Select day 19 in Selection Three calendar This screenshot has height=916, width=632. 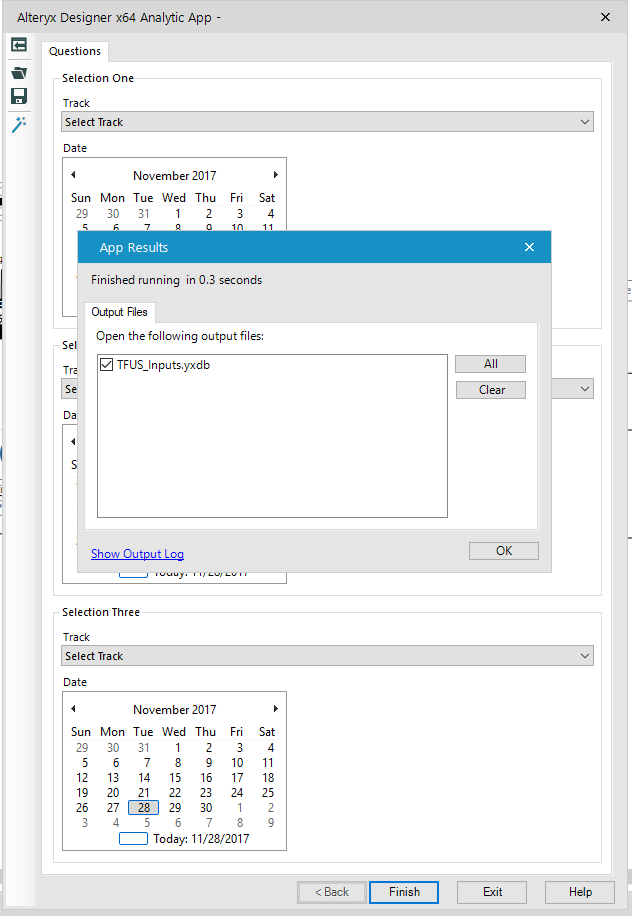pos(82,793)
